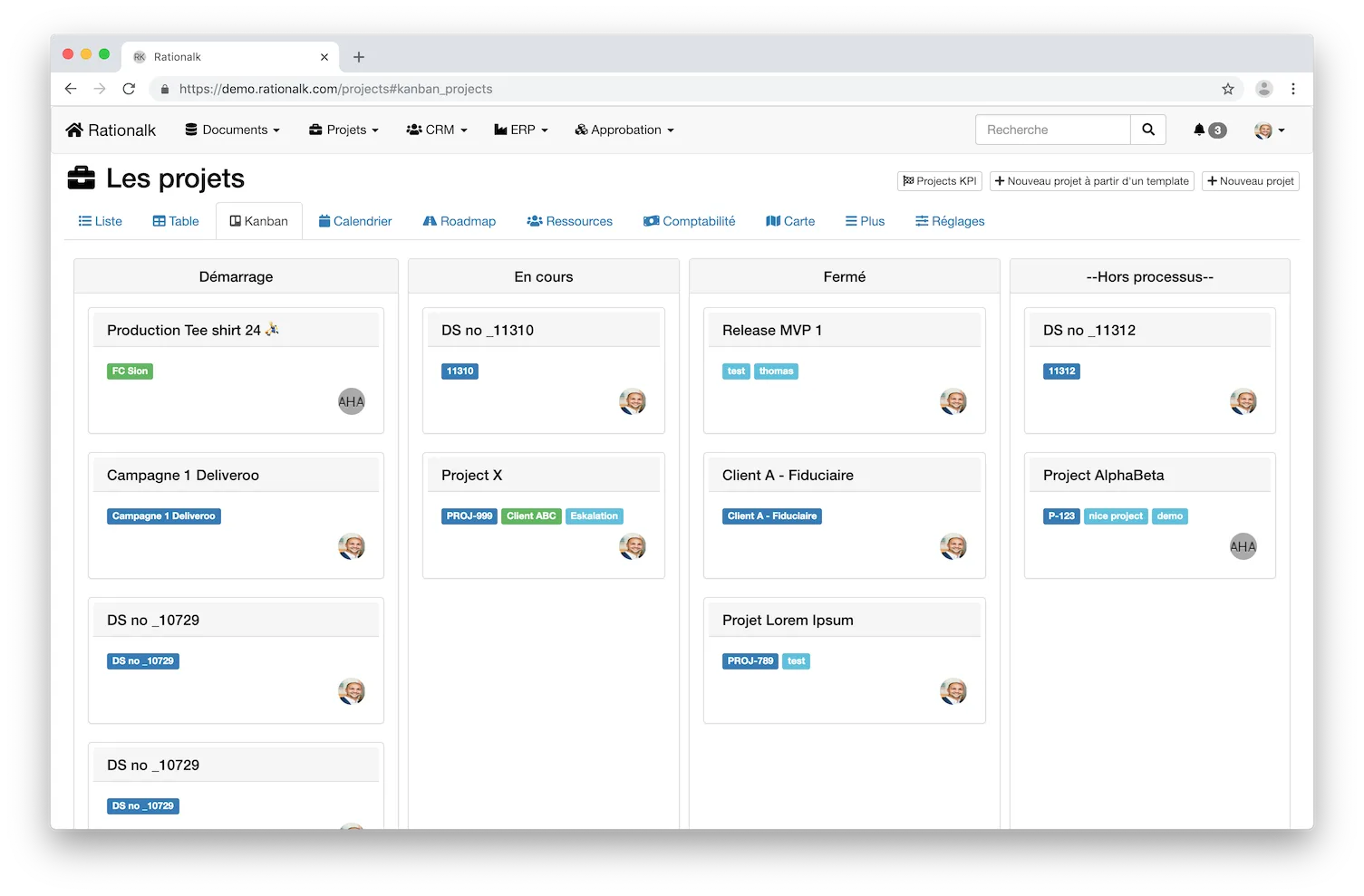Click the thomas tag on Release MVP 1
Image resolution: width=1364 pixels, height=896 pixels.
coord(776,371)
